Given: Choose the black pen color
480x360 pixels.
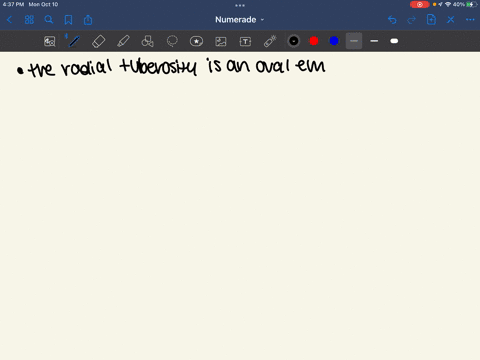Looking at the screenshot, I should 294,41.
